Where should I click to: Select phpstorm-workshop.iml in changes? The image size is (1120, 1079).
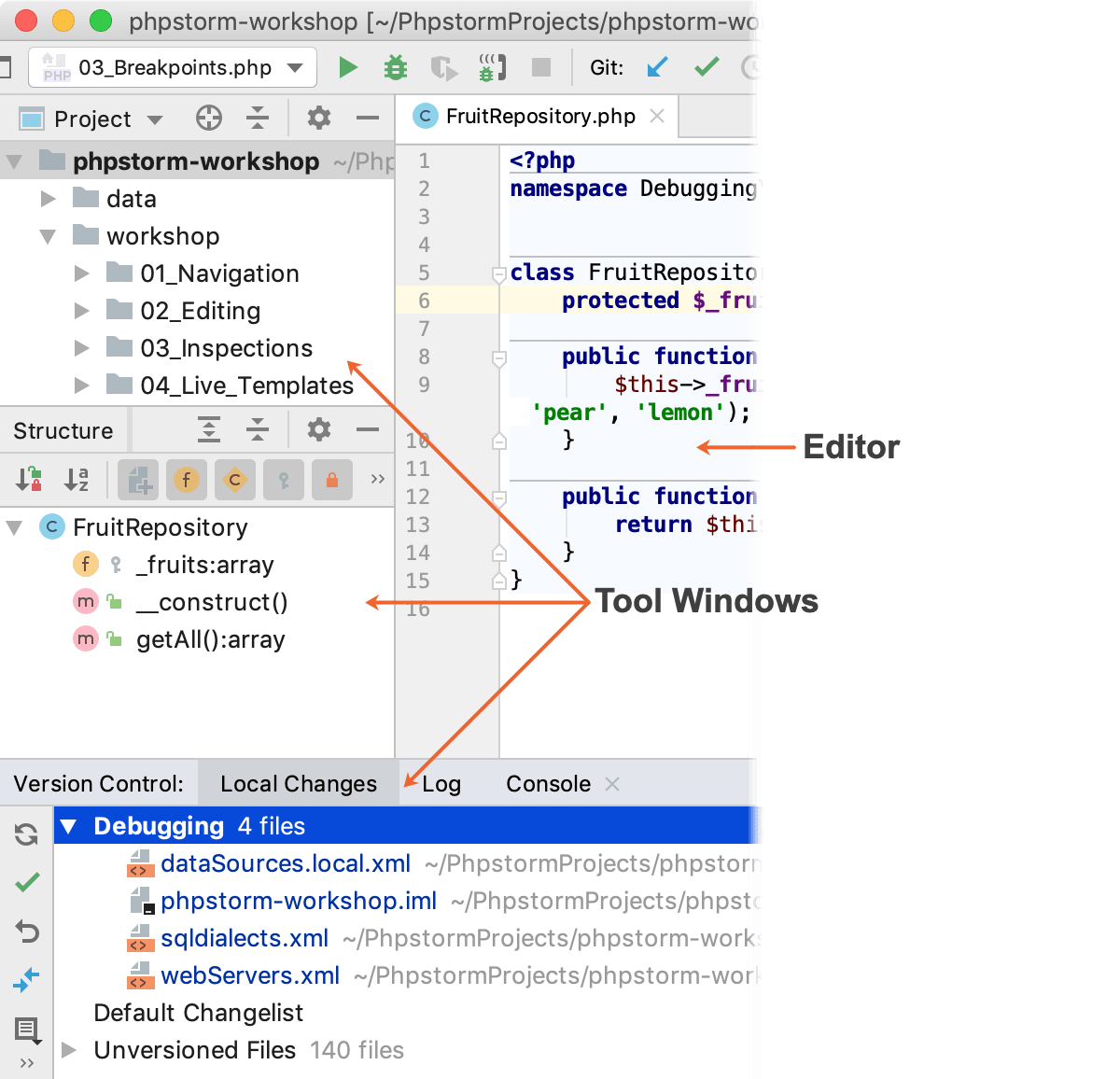point(298,901)
